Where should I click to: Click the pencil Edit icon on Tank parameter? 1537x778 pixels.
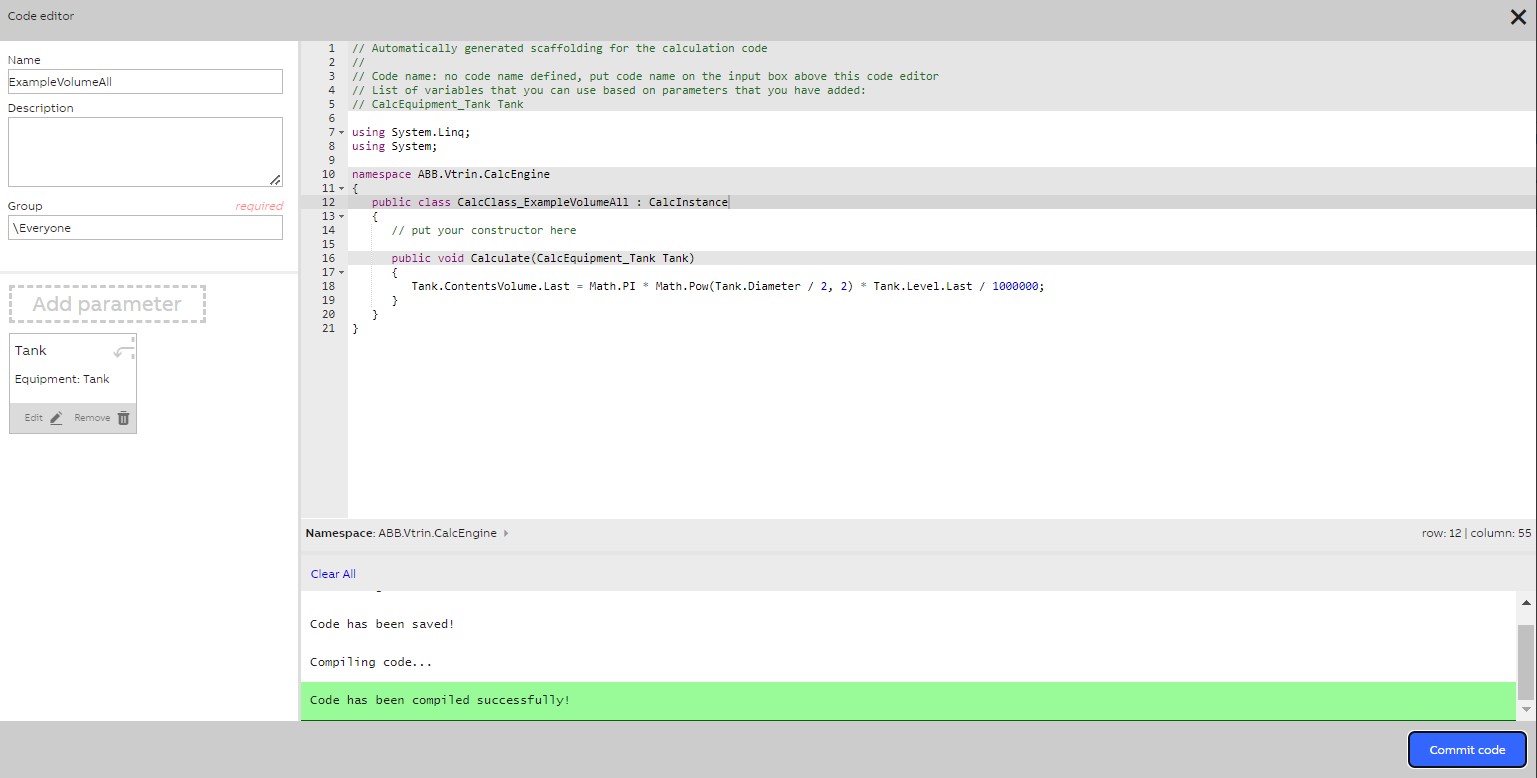pos(56,418)
